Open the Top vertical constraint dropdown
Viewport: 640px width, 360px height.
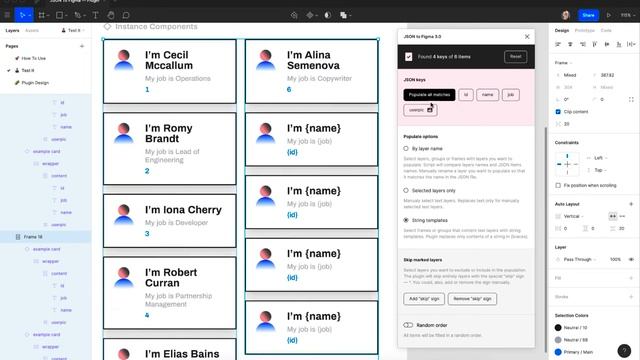(x=600, y=170)
